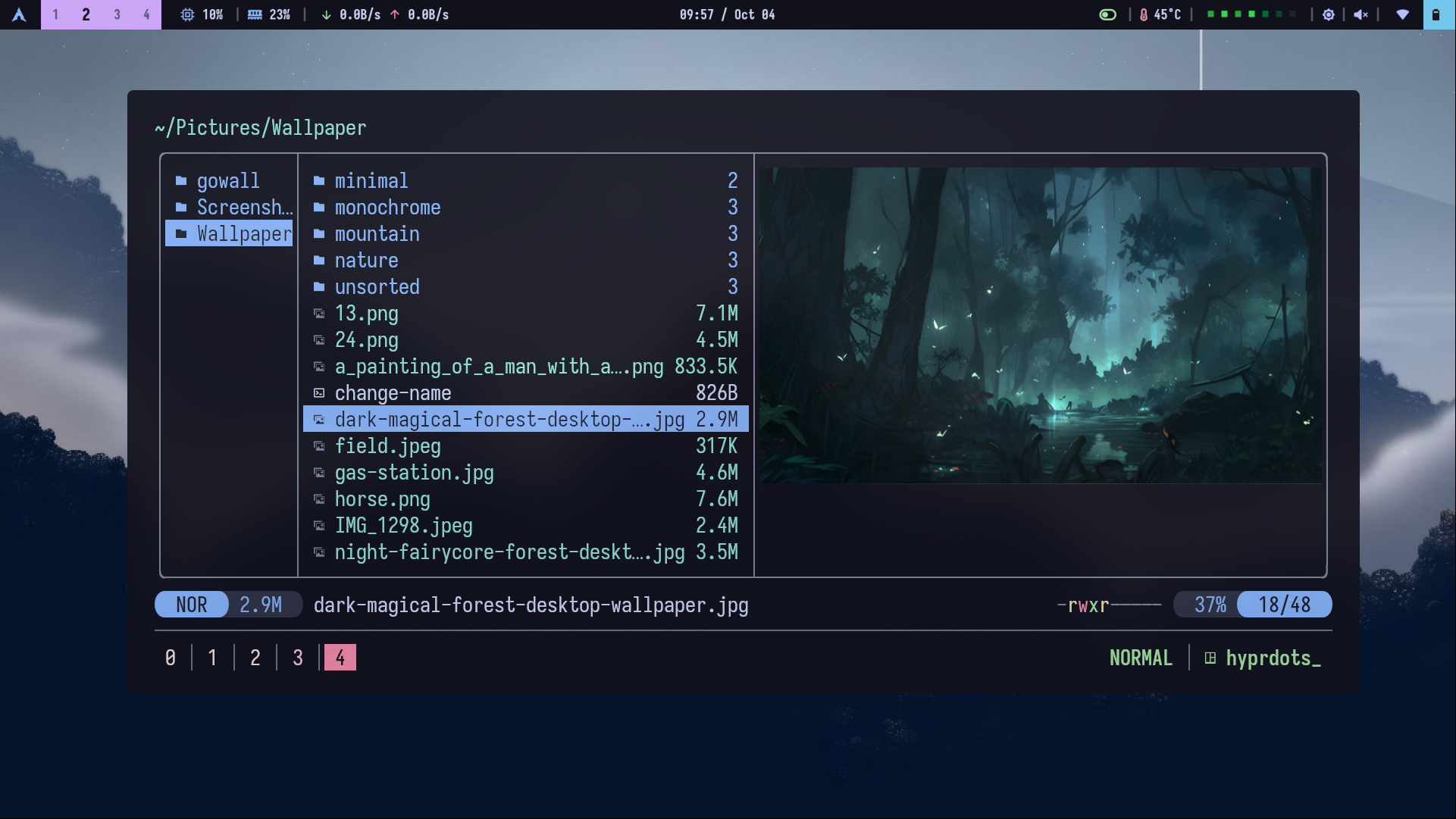This screenshot has width=1456, height=819.
Task: Select the horse.png file entry
Action: tap(382, 499)
